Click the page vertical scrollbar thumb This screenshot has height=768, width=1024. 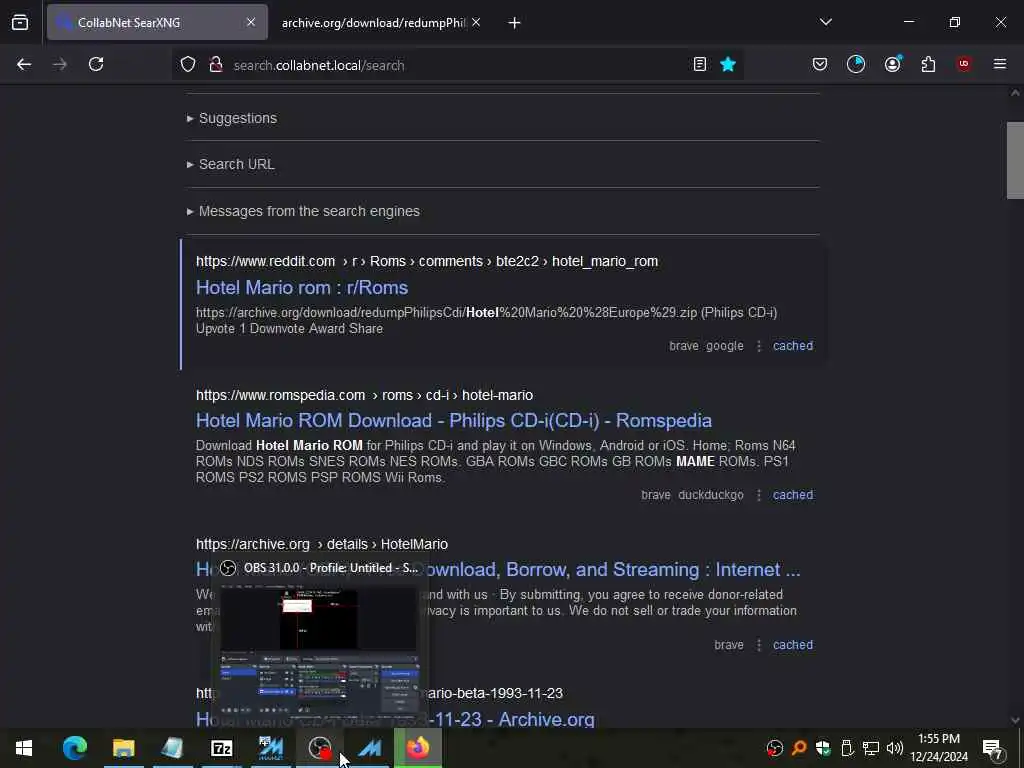click(x=1015, y=160)
